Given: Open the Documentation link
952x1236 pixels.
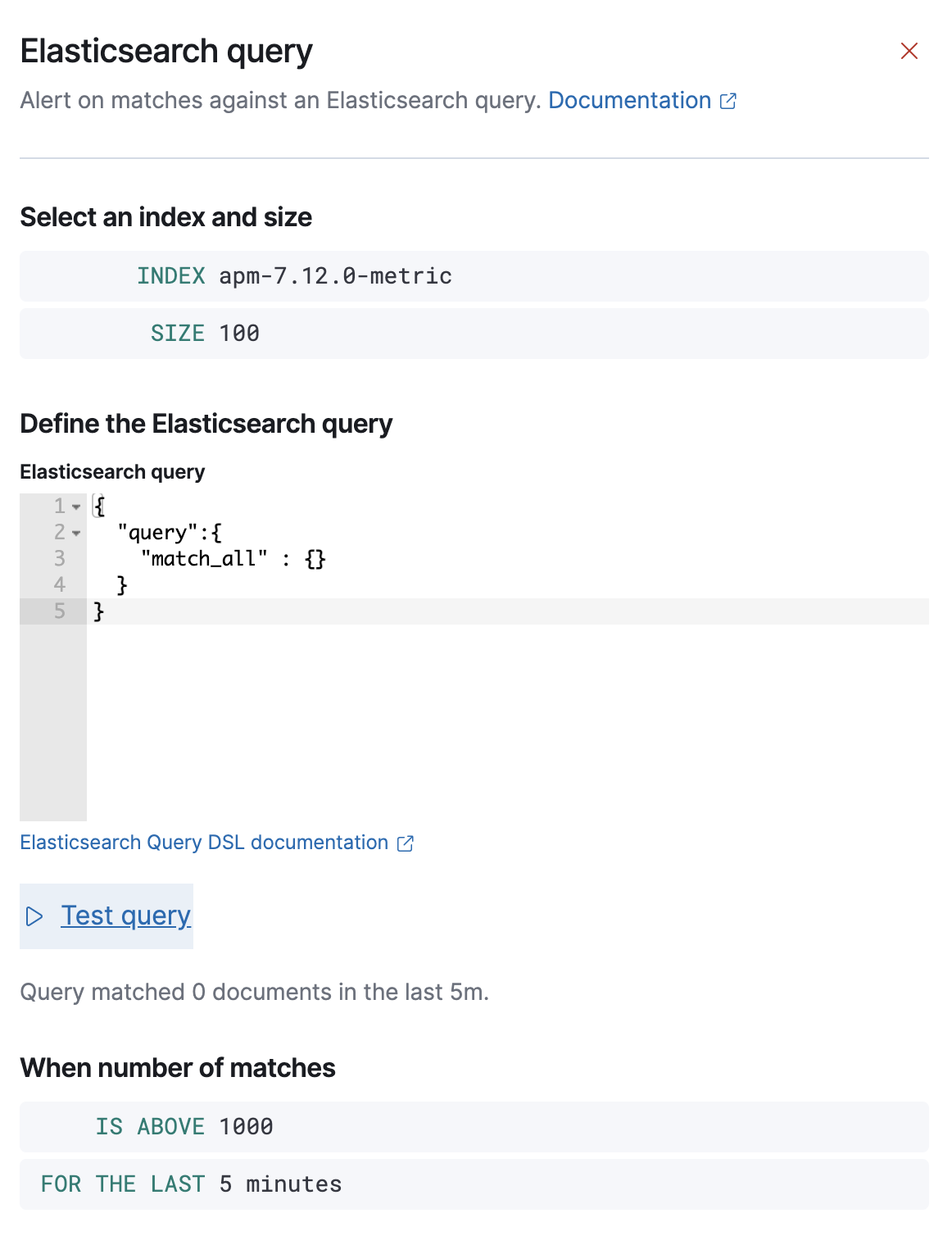Looking at the screenshot, I should tap(630, 101).
